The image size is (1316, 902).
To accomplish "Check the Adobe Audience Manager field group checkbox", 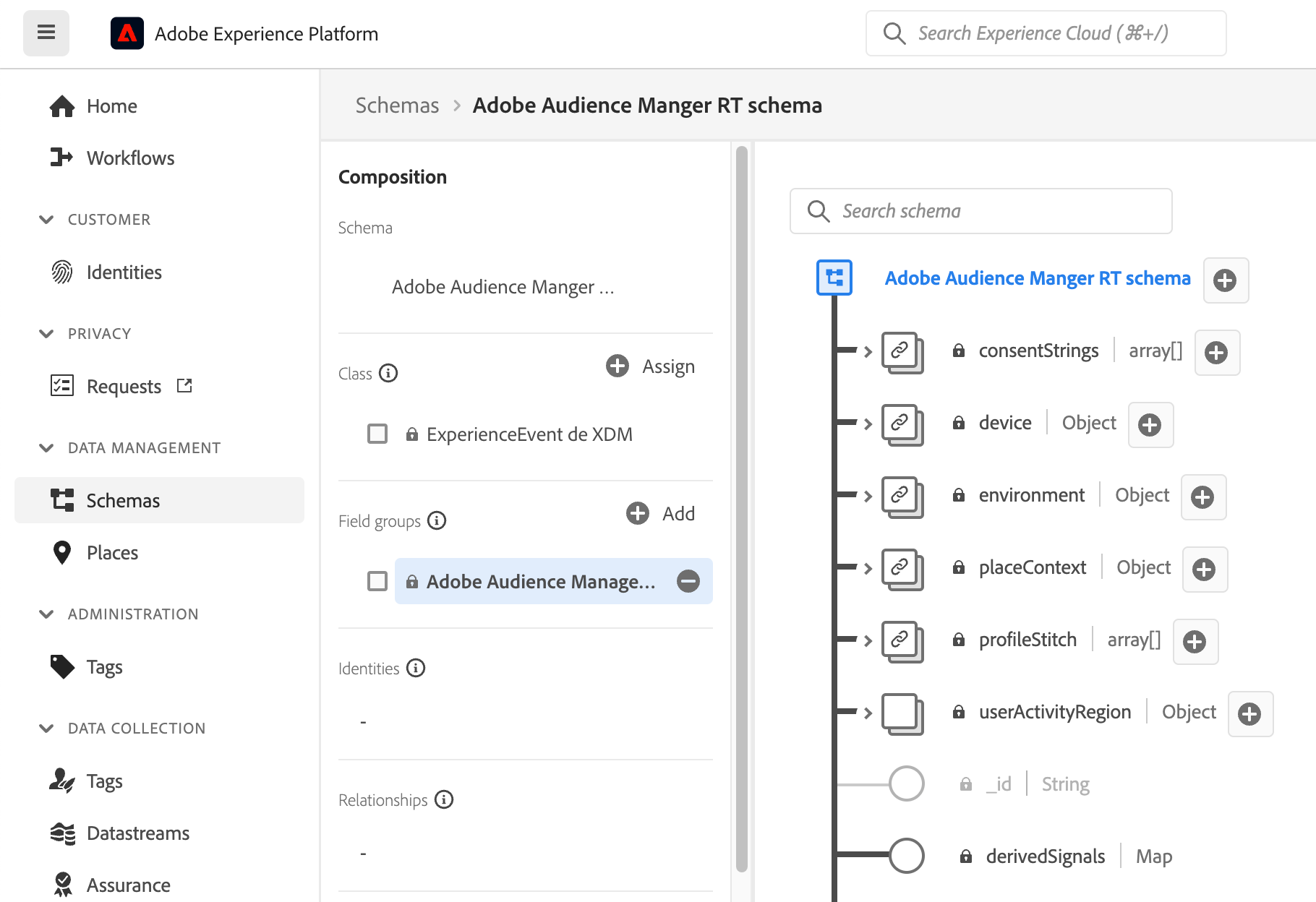I will pos(377,581).
